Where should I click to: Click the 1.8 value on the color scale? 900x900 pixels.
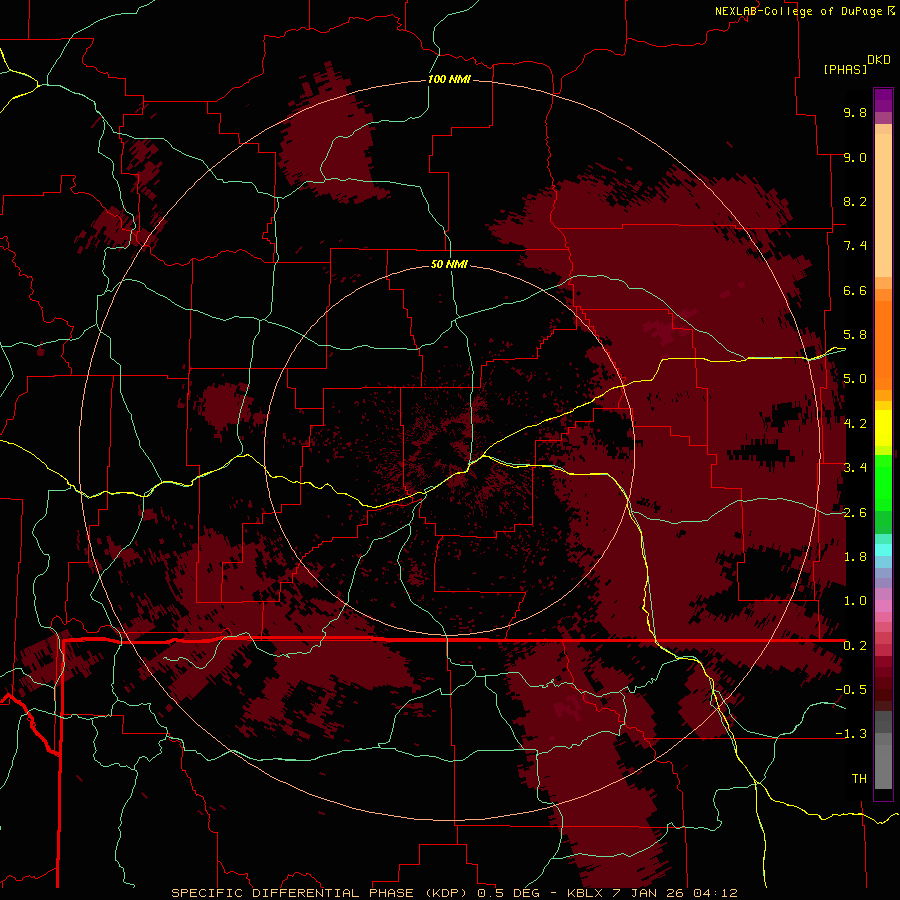tap(855, 557)
